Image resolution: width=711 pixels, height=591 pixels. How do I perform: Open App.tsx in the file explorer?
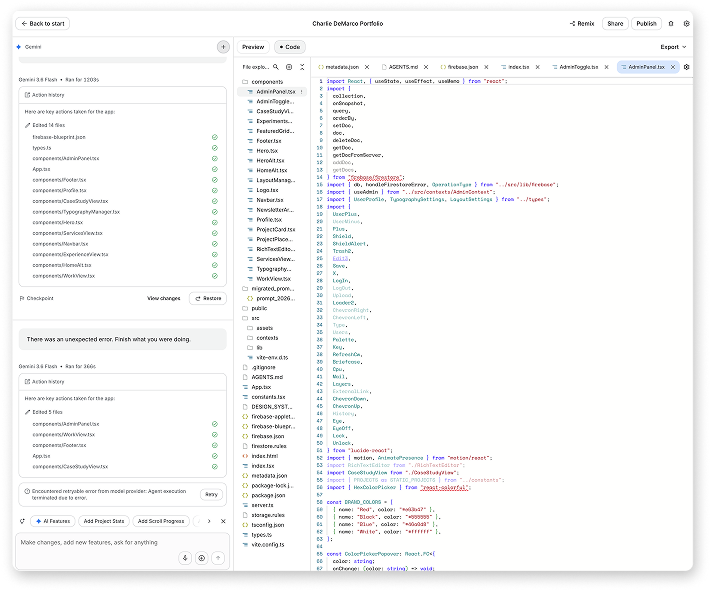coord(261,387)
